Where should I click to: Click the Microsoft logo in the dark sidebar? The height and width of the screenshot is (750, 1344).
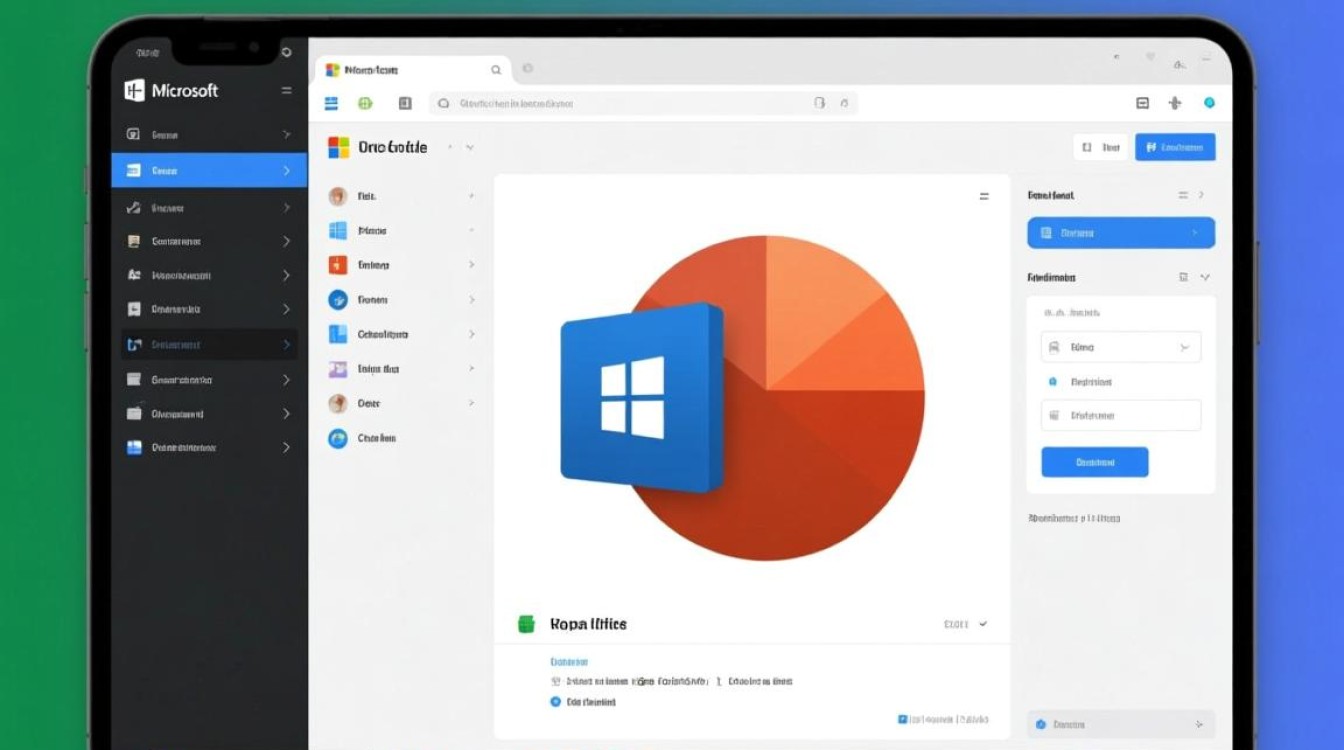[134, 91]
